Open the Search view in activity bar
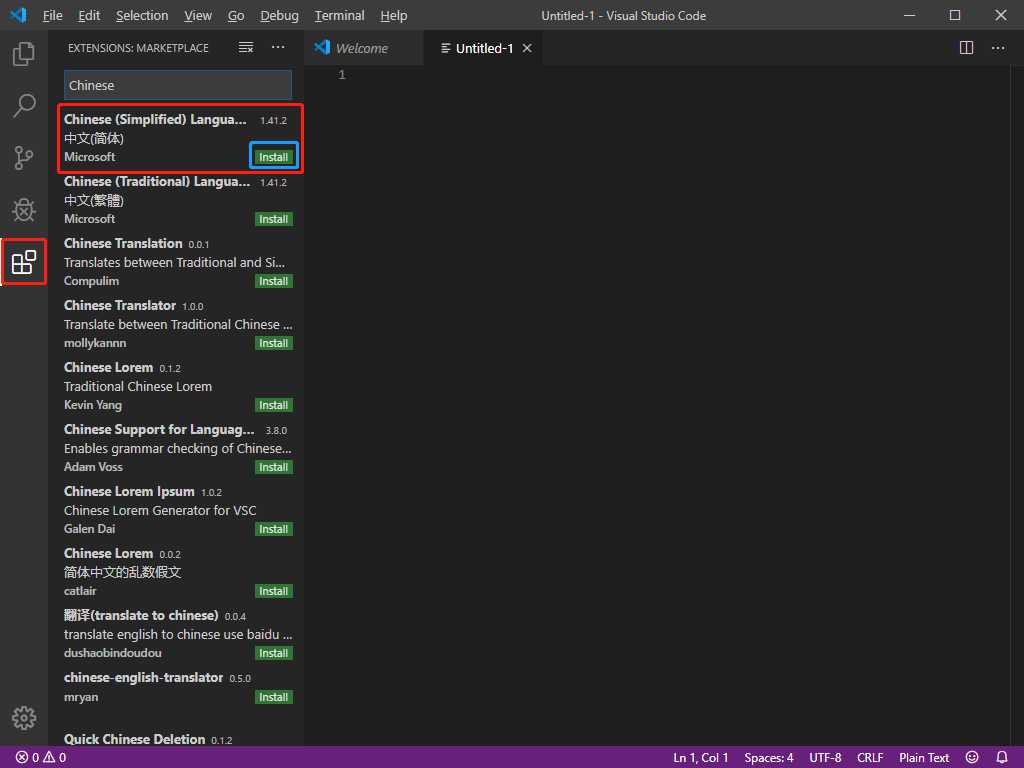 pyautogui.click(x=24, y=105)
